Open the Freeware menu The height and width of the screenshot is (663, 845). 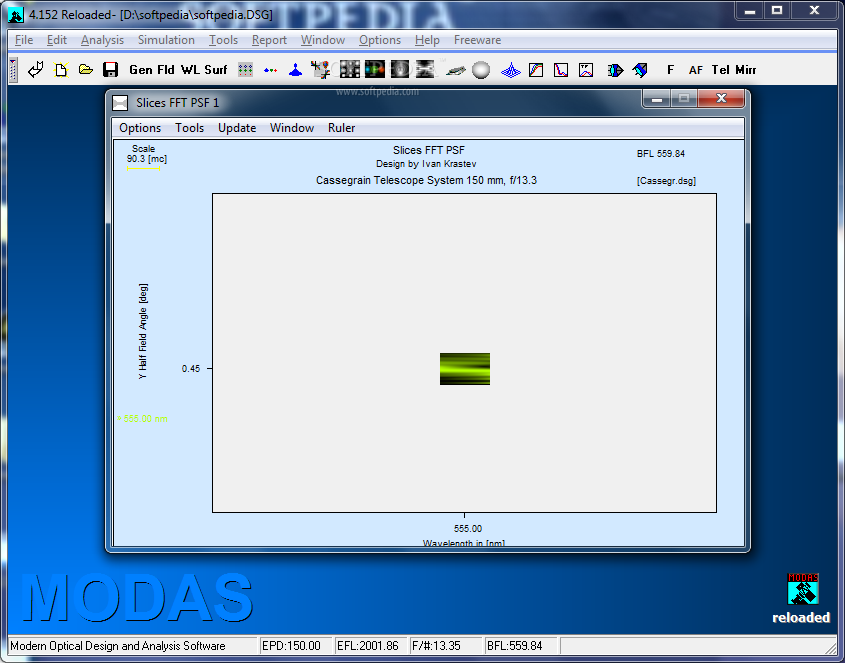coord(477,40)
